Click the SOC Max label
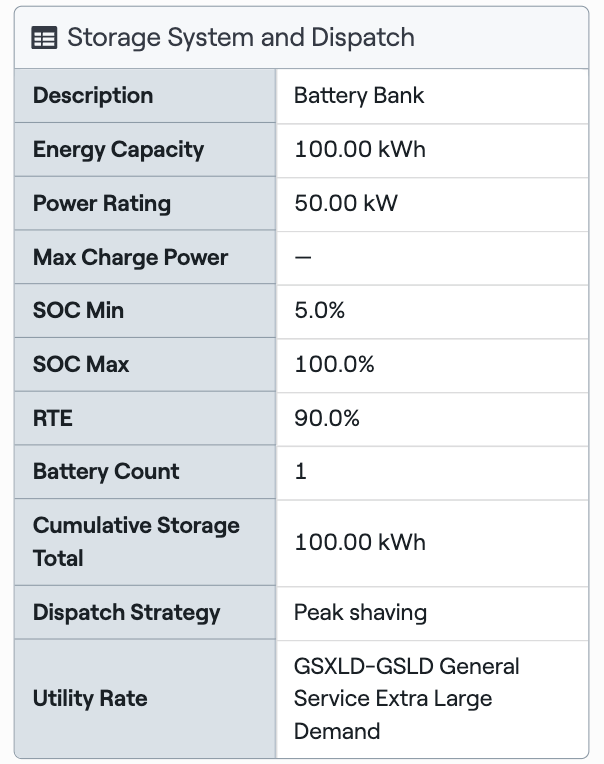604x764 pixels. [x=81, y=364]
